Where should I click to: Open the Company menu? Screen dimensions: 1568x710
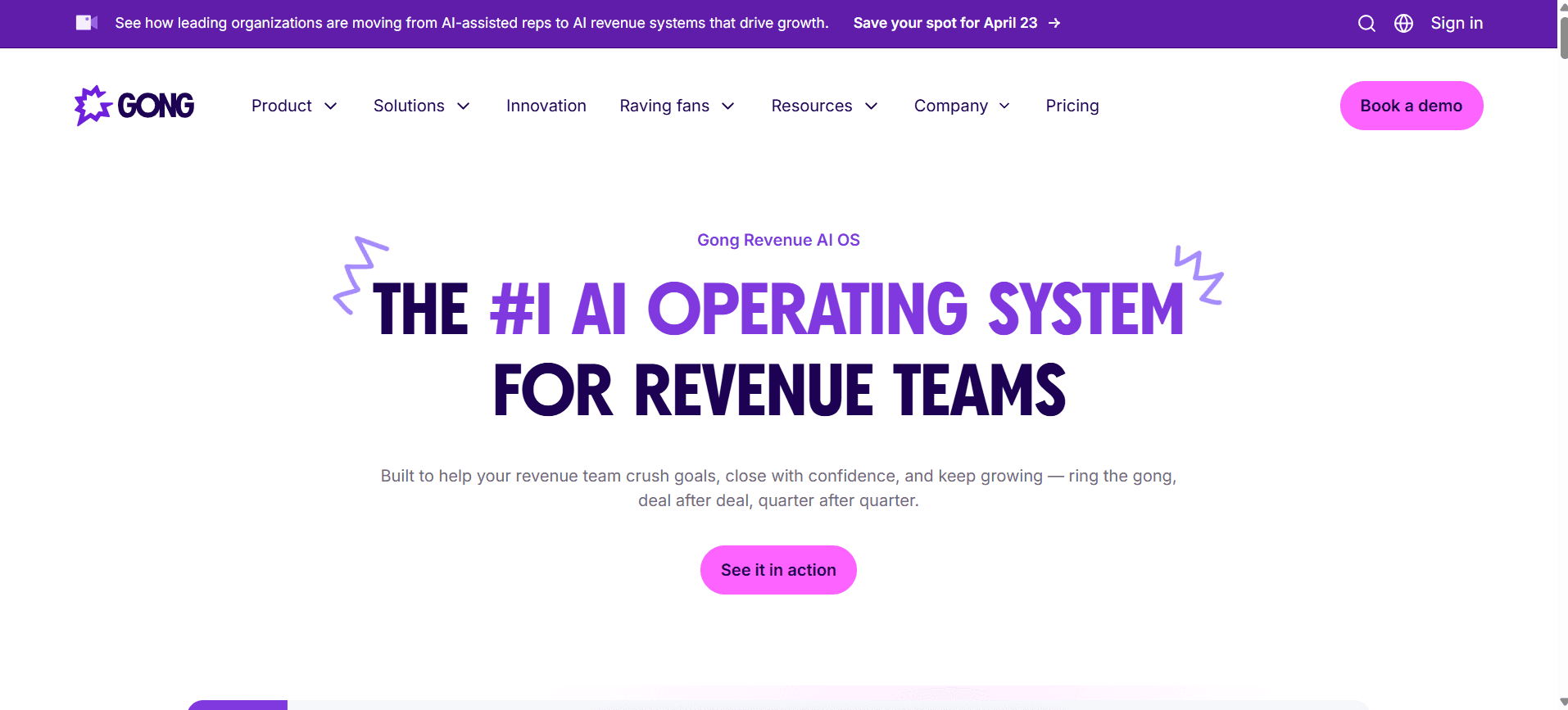pyautogui.click(x=951, y=106)
